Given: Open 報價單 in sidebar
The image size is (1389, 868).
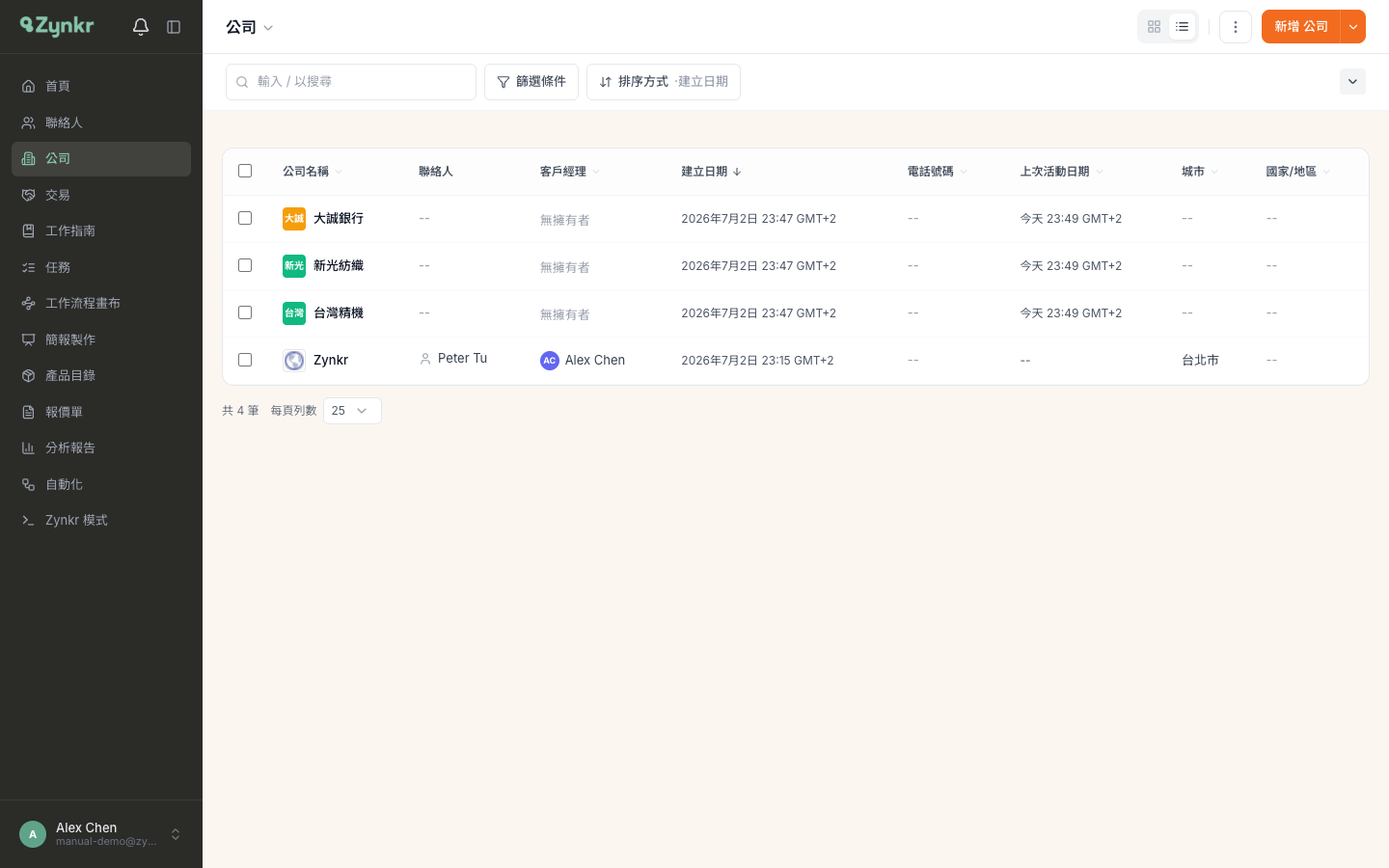Looking at the screenshot, I should (101, 412).
